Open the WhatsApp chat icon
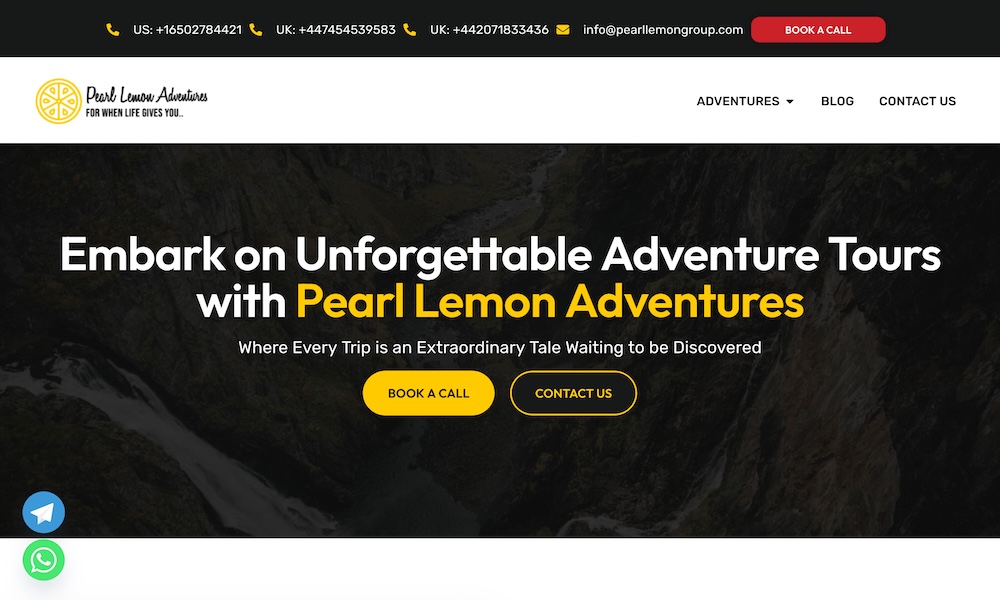 (x=43, y=560)
